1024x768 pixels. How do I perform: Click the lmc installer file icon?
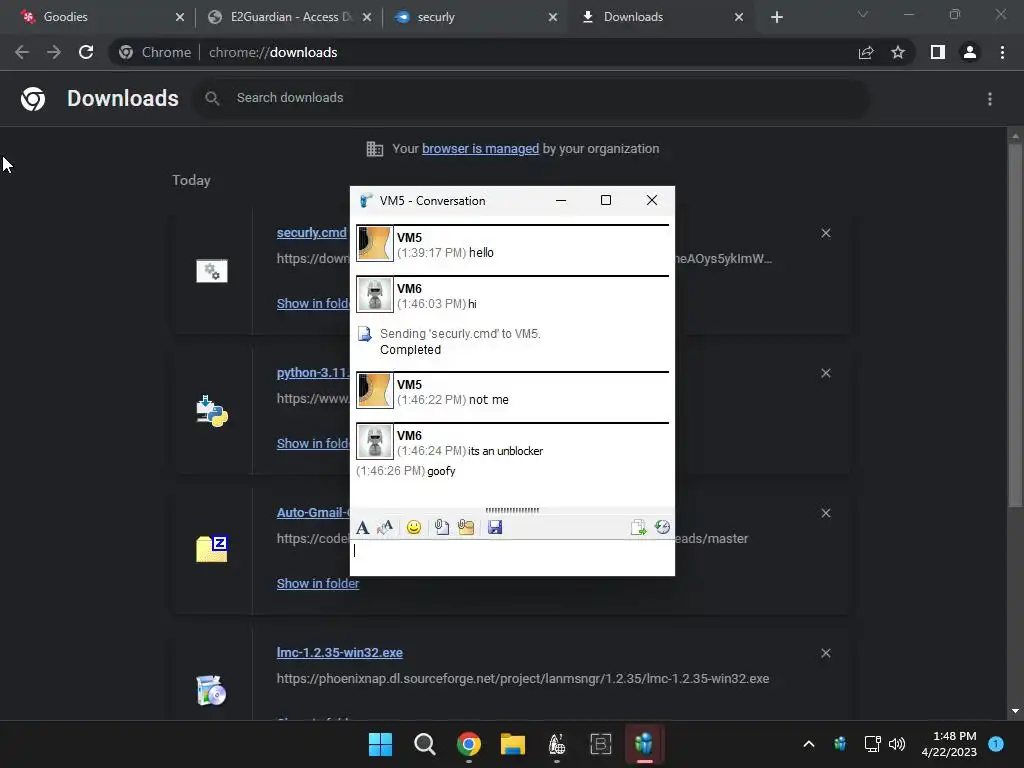(212, 691)
